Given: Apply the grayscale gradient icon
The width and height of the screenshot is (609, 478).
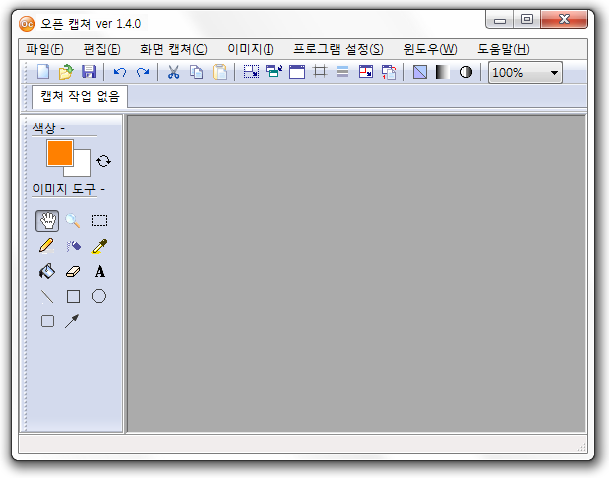Looking at the screenshot, I should pyautogui.click(x=442, y=72).
